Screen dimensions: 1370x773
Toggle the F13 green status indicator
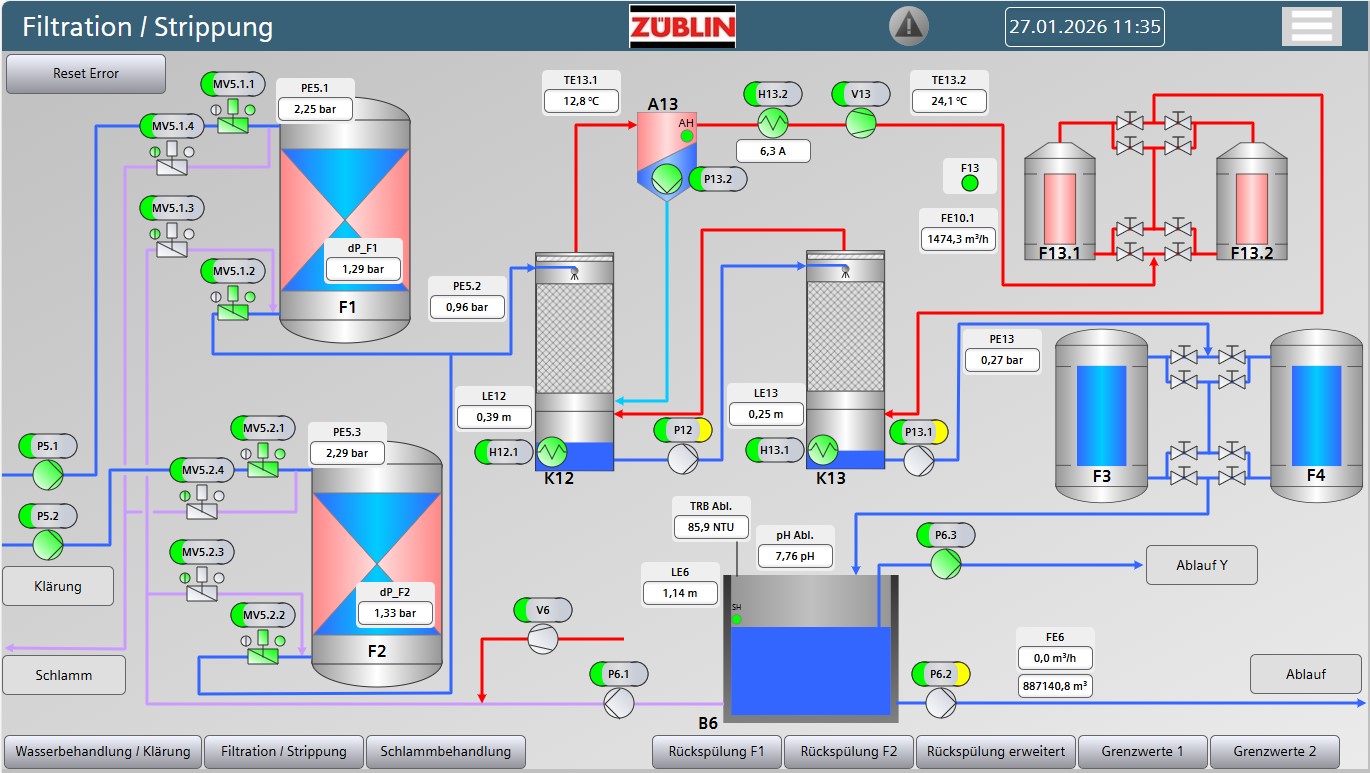(x=969, y=183)
